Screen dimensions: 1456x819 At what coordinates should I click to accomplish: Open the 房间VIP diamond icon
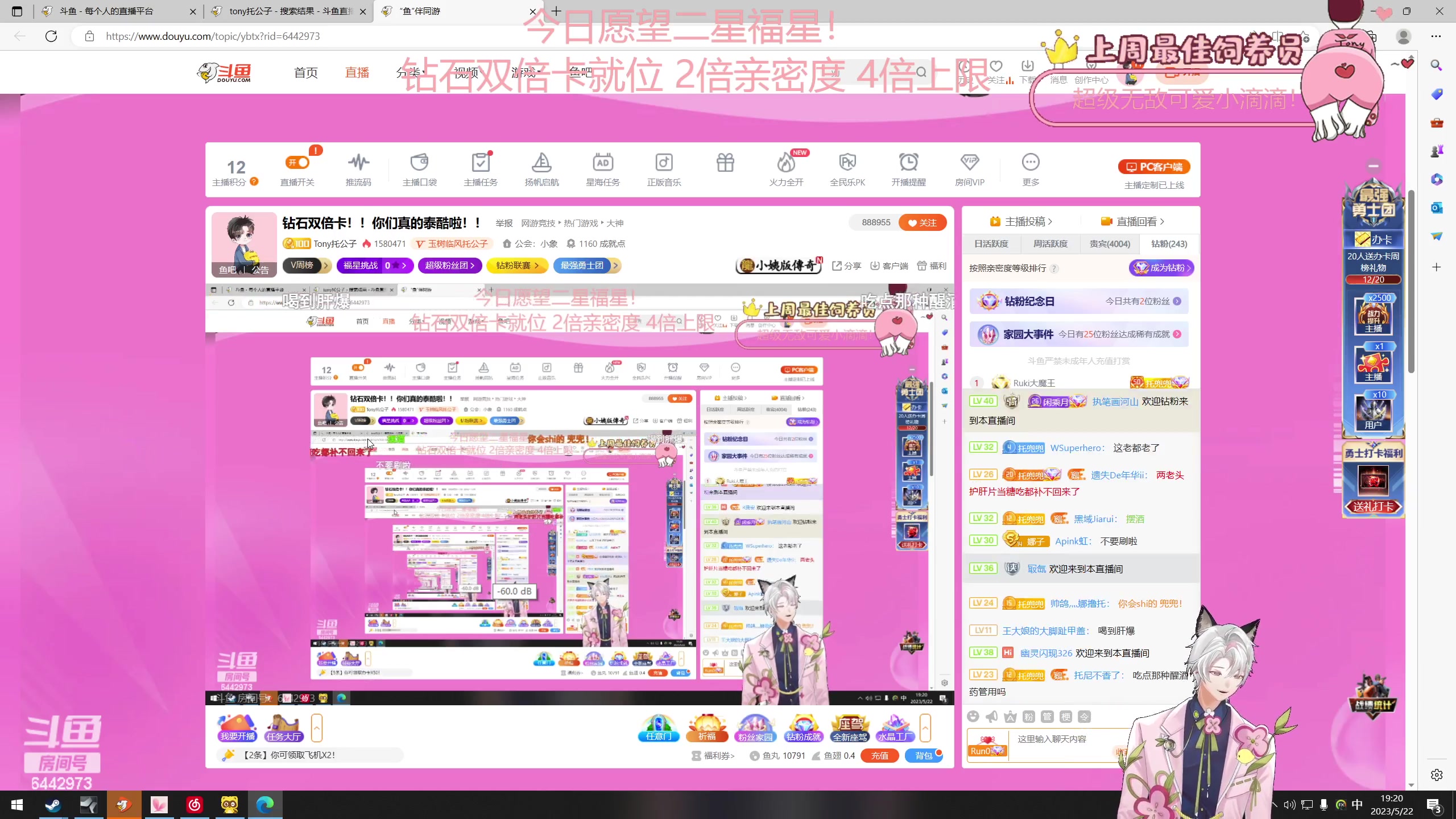click(970, 169)
